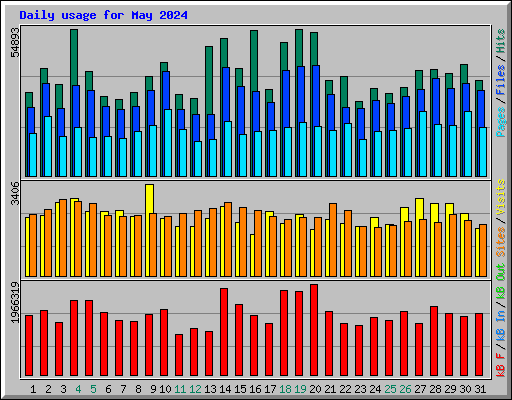The width and height of the screenshot is (512, 400).
Task: Click the green hits bar for day 13
Action: [x=209, y=80]
